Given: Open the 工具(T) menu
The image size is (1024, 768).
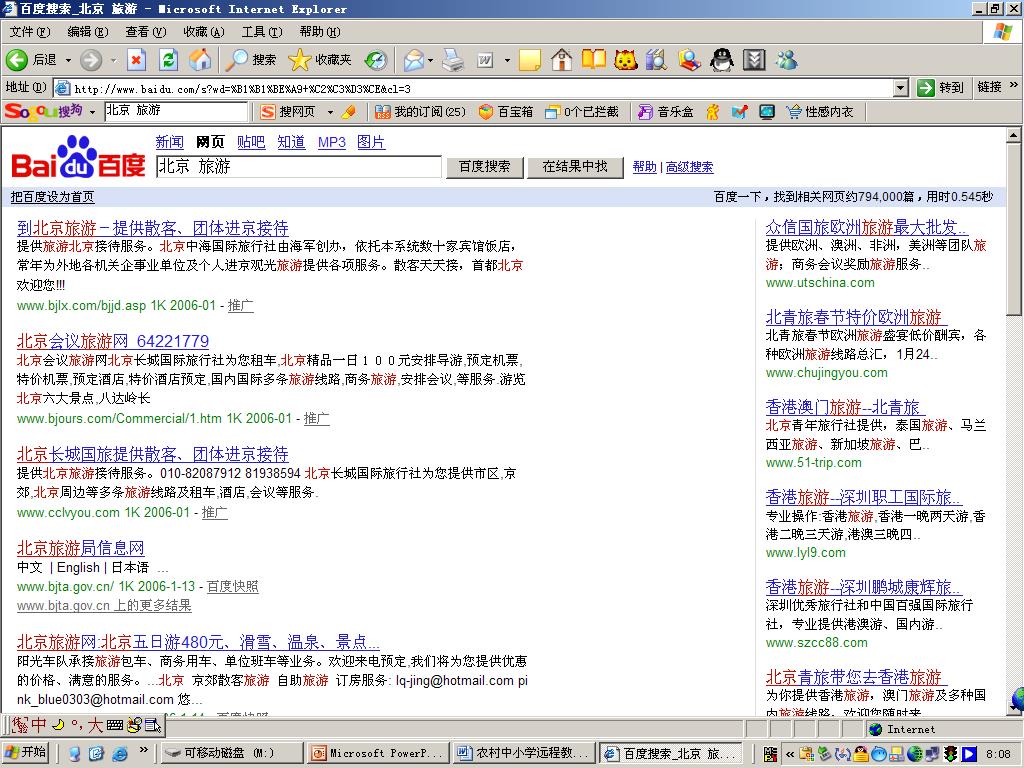Looking at the screenshot, I should click(262, 31).
